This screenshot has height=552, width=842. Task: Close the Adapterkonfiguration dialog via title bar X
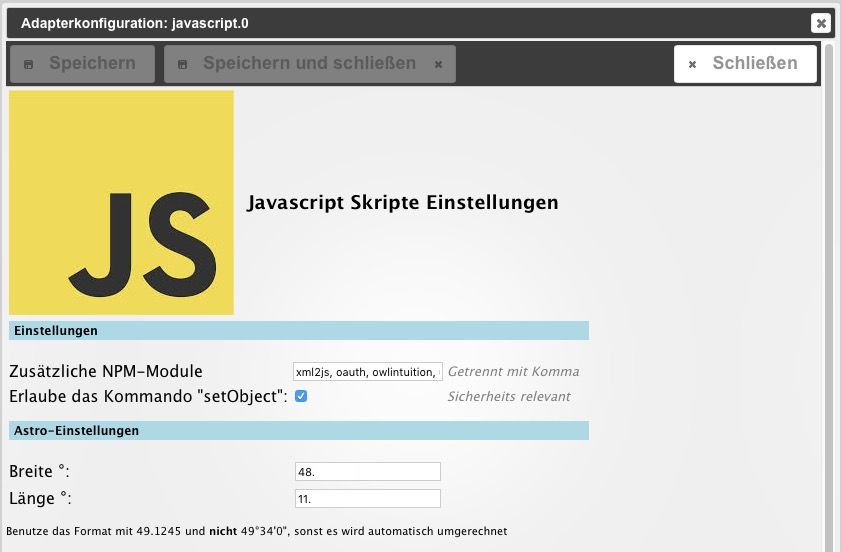point(820,23)
